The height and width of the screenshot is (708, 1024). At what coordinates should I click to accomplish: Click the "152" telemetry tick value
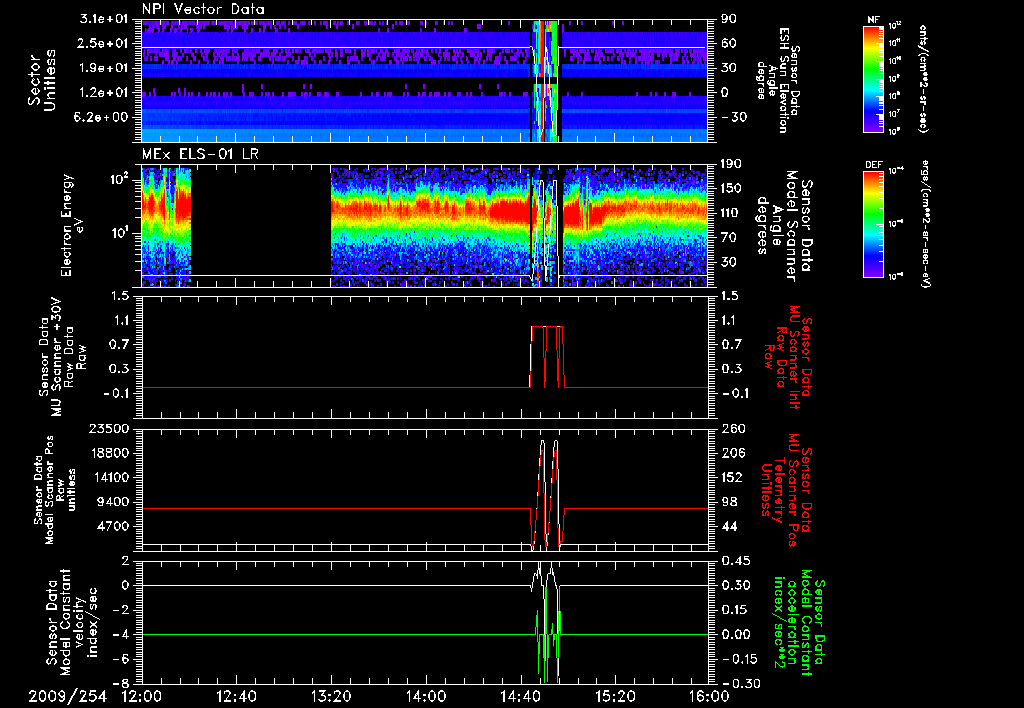pyautogui.click(x=732, y=477)
